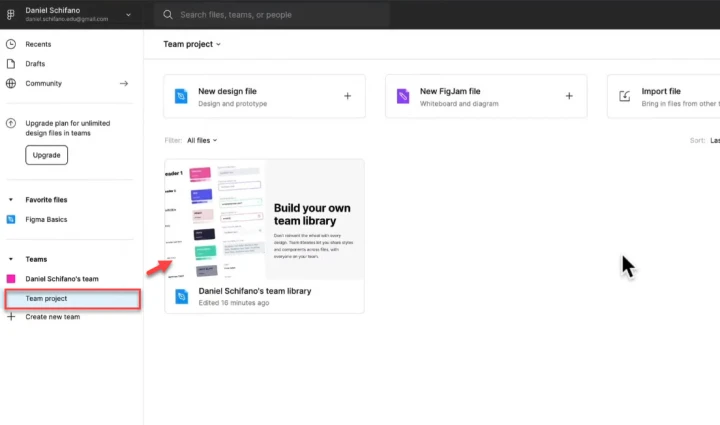Click Create new team

(53, 317)
